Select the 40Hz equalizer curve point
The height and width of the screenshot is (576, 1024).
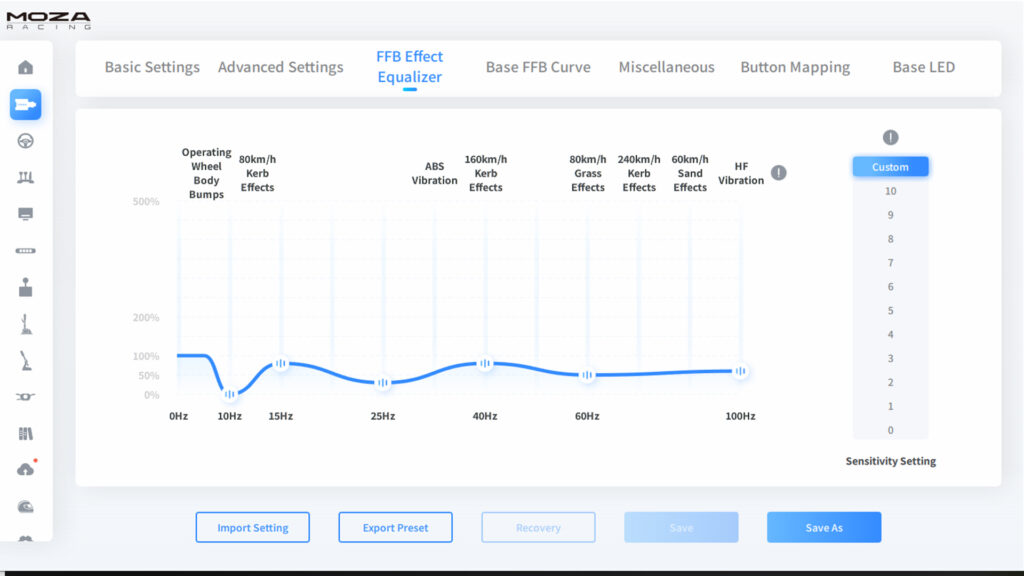click(x=485, y=365)
